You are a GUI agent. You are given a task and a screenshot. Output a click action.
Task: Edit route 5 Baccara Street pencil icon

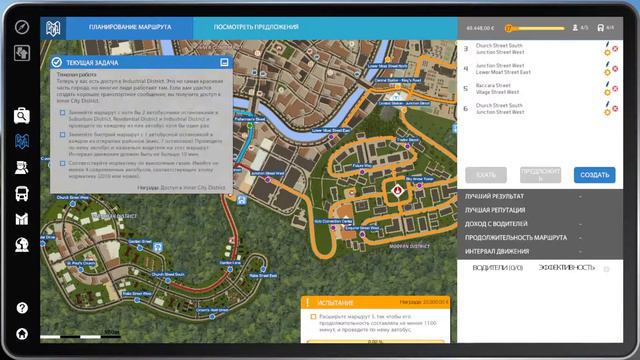pos(607,84)
